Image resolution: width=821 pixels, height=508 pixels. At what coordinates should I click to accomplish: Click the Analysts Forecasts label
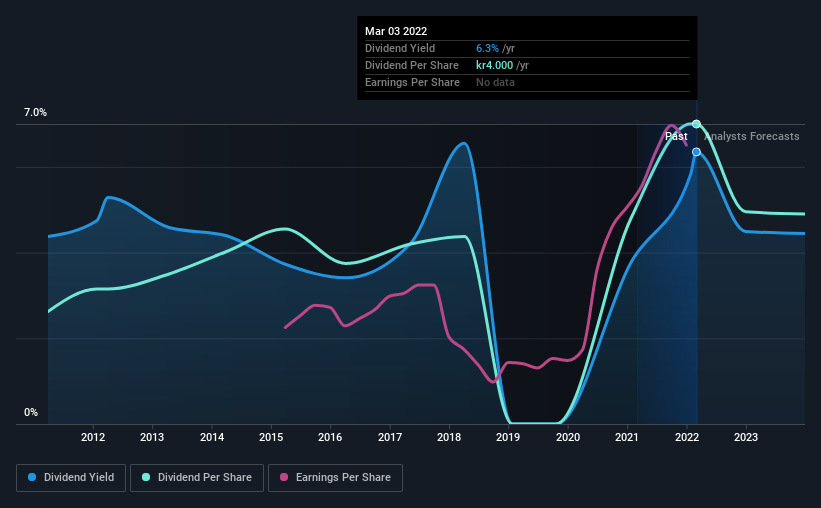pyautogui.click(x=752, y=136)
